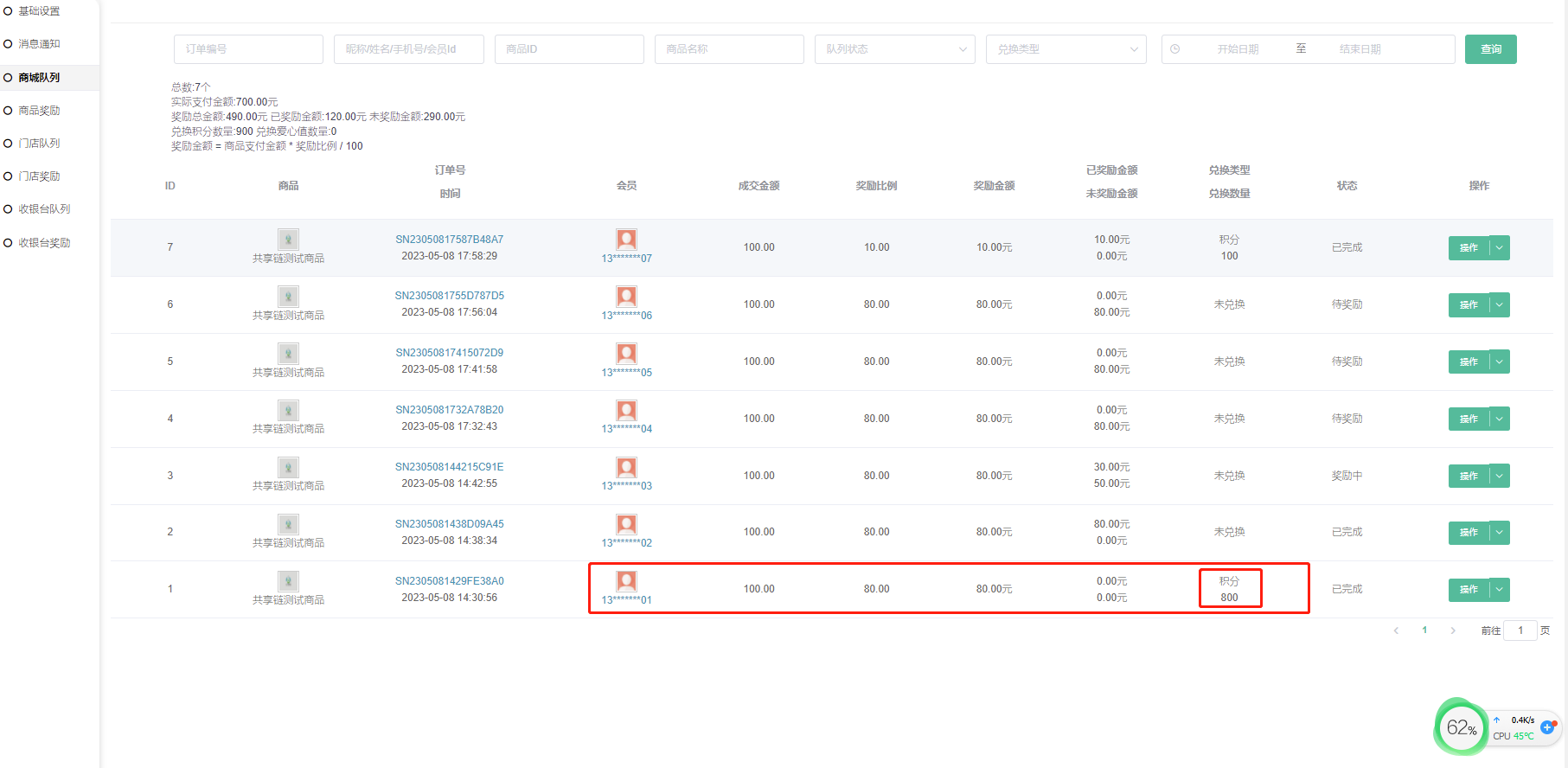This screenshot has width=1568, height=768.
Task: Open the 队列状态 dropdown filter
Action: [x=894, y=49]
